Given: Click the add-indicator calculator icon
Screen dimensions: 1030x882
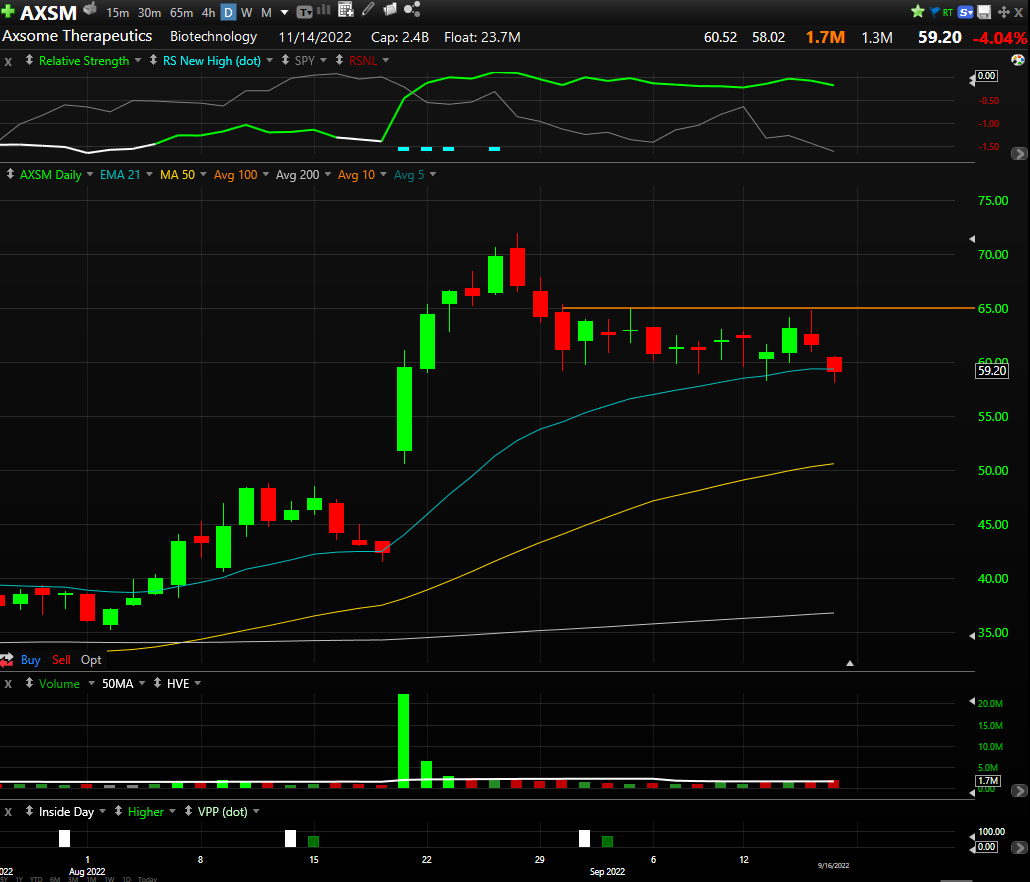Looking at the screenshot, I should (346, 9).
